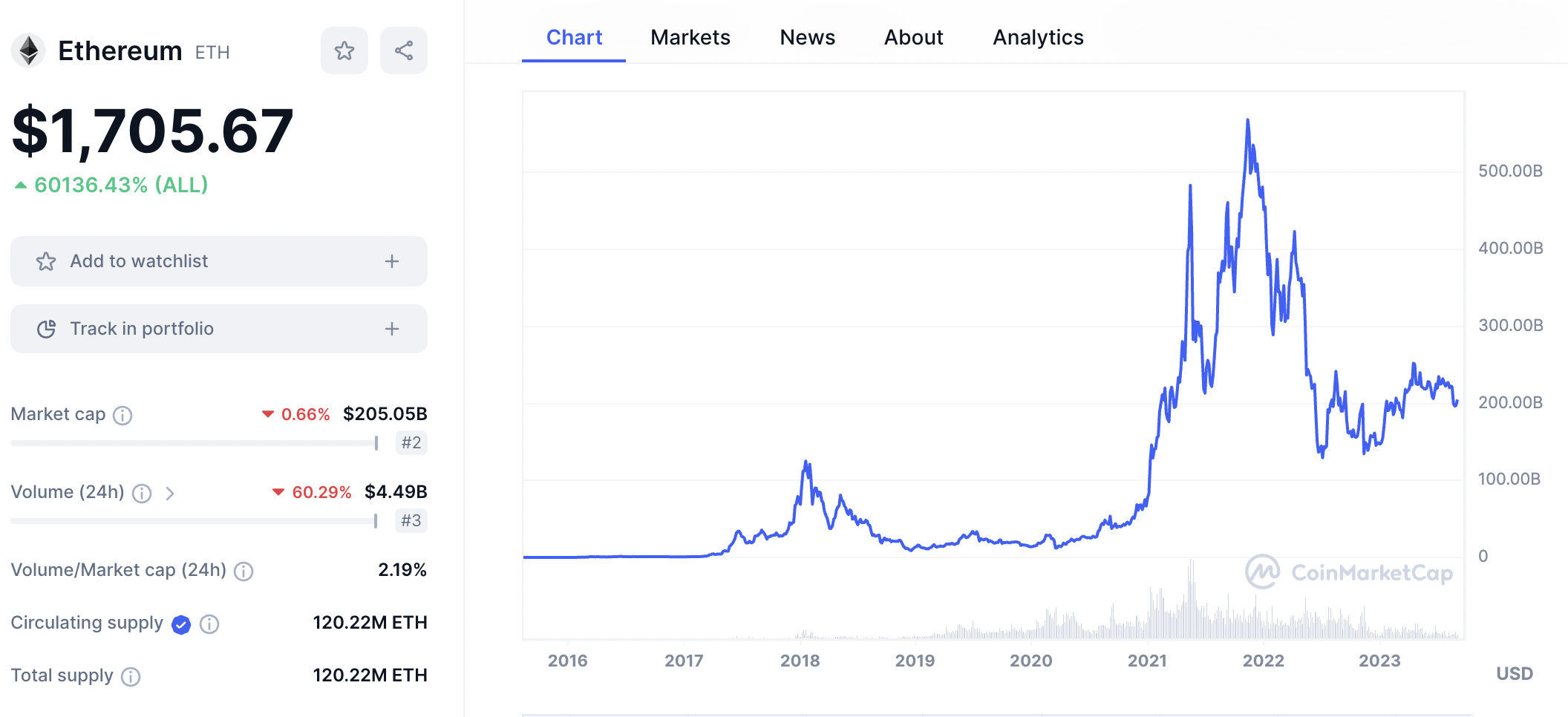
Task: Click the 2.19% volume/market cap value
Action: point(402,570)
